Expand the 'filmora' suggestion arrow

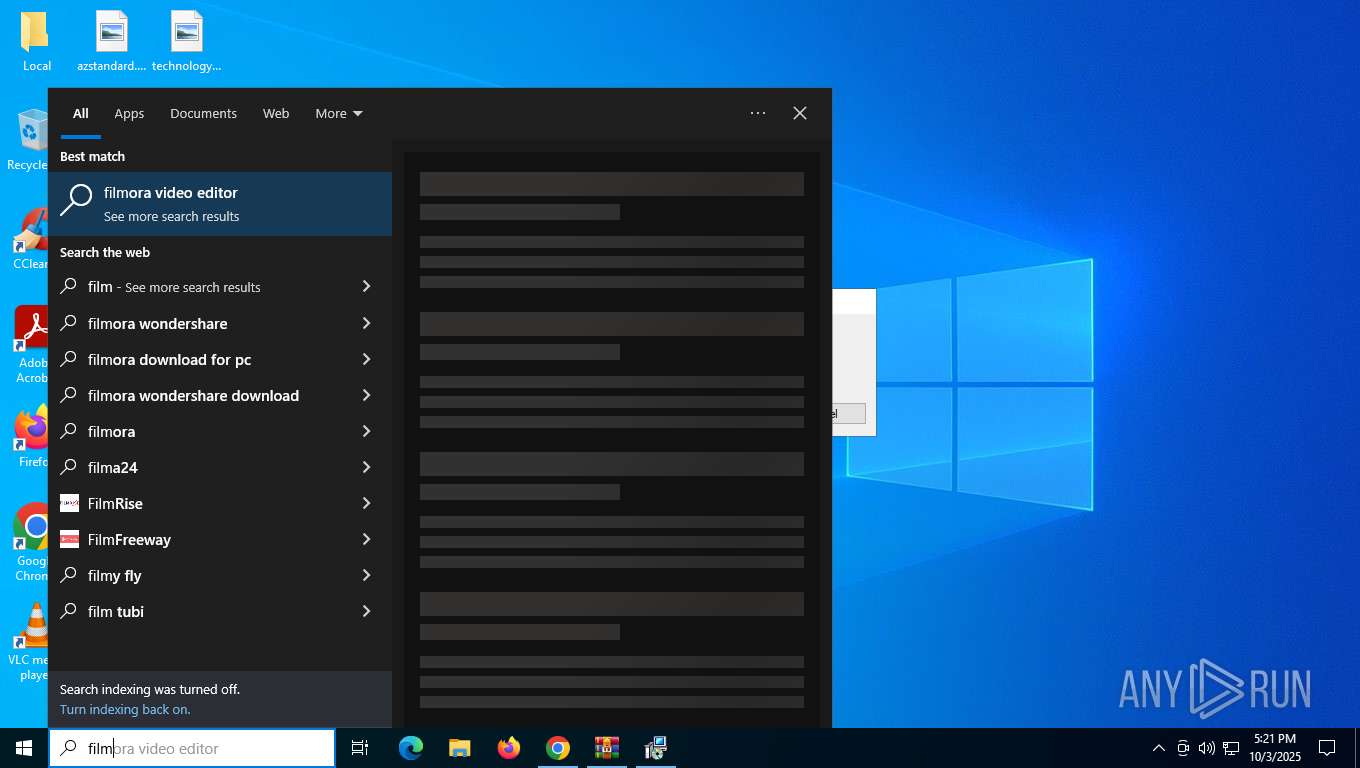coord(366,431)
